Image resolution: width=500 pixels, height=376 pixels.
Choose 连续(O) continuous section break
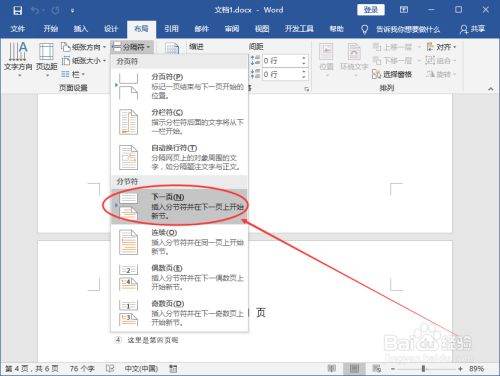[x=180, y=242]
